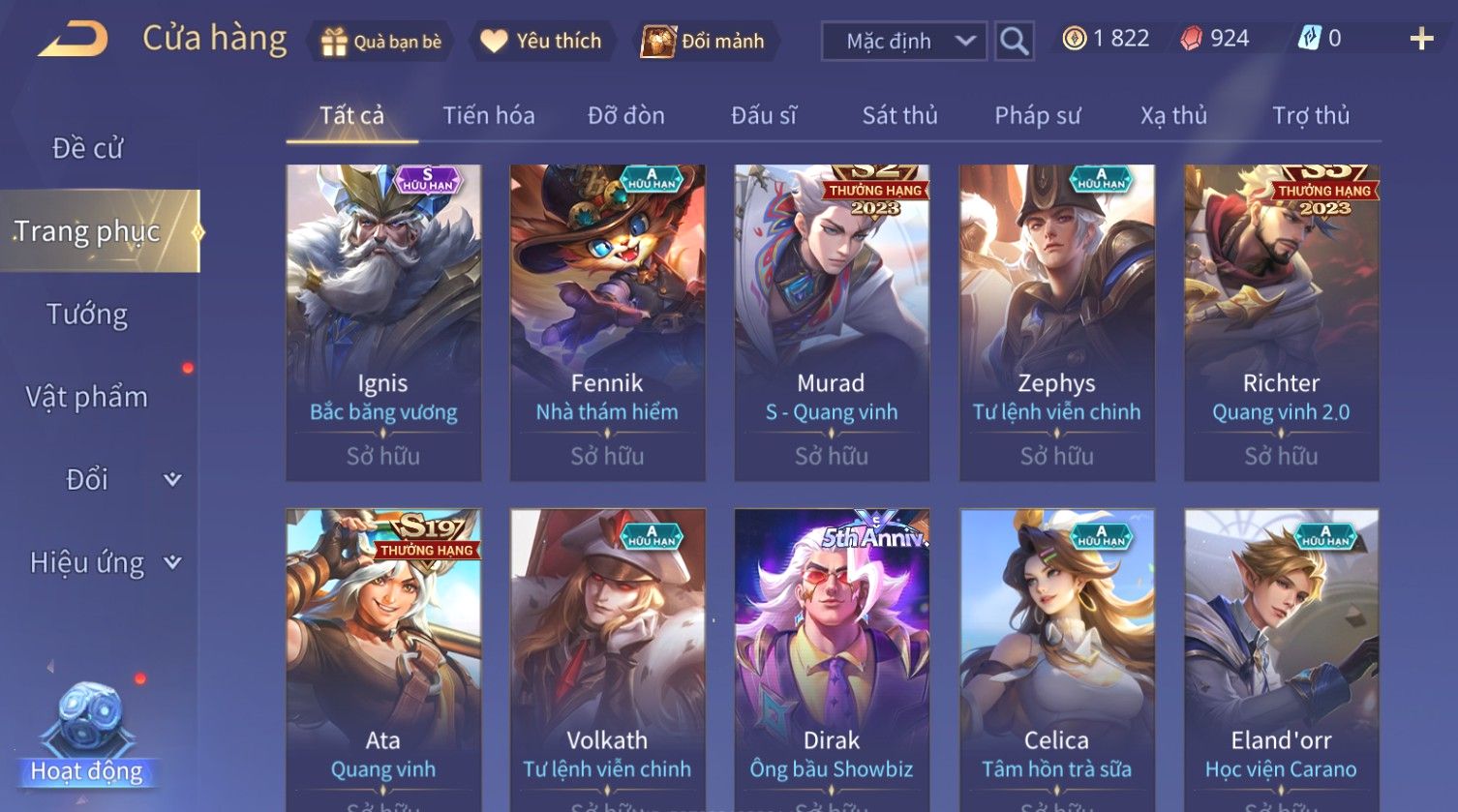Select Vật phẩm in the sidebar

(x=87, y=397)
